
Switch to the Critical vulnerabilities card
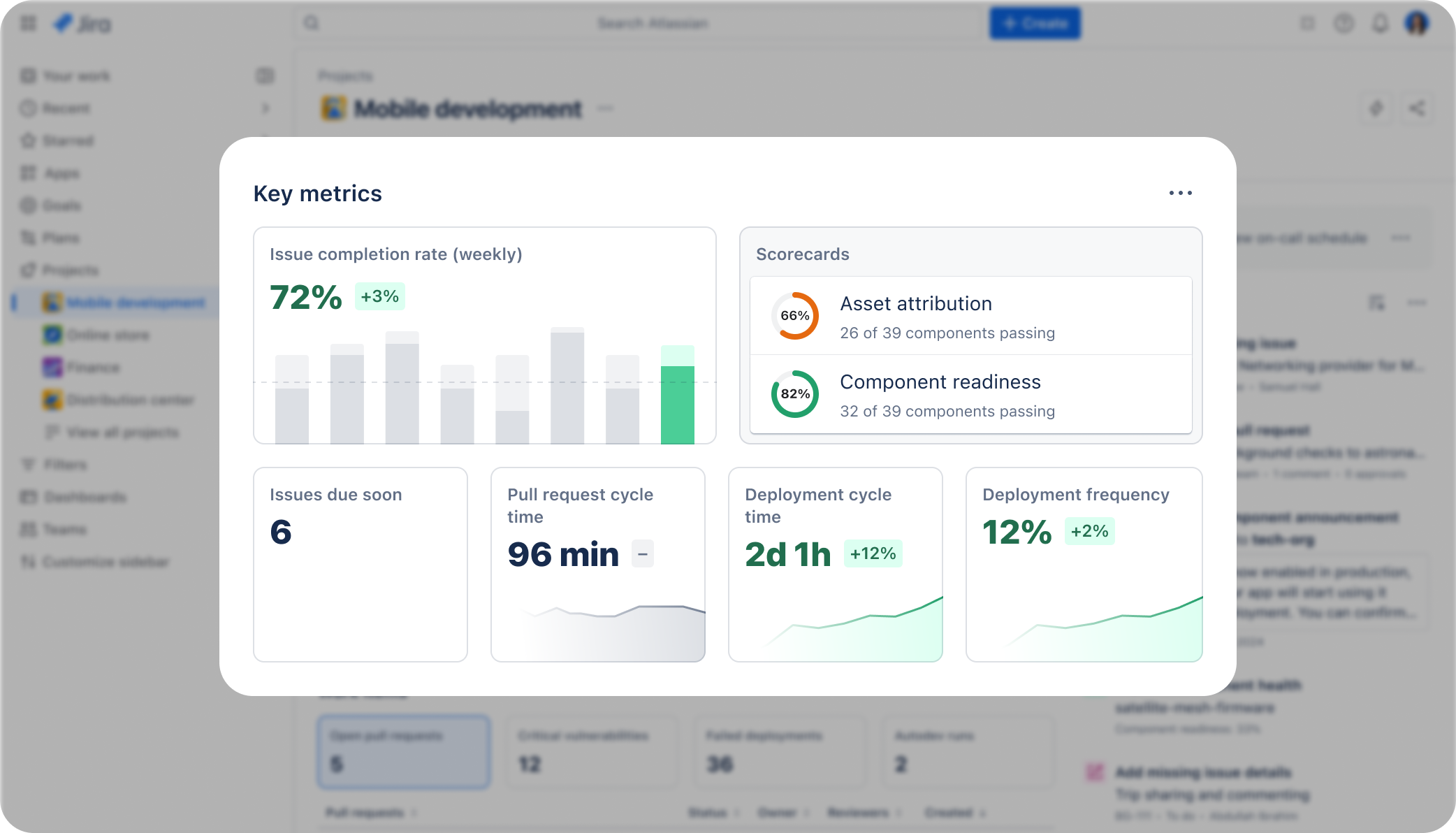point(591,751)
